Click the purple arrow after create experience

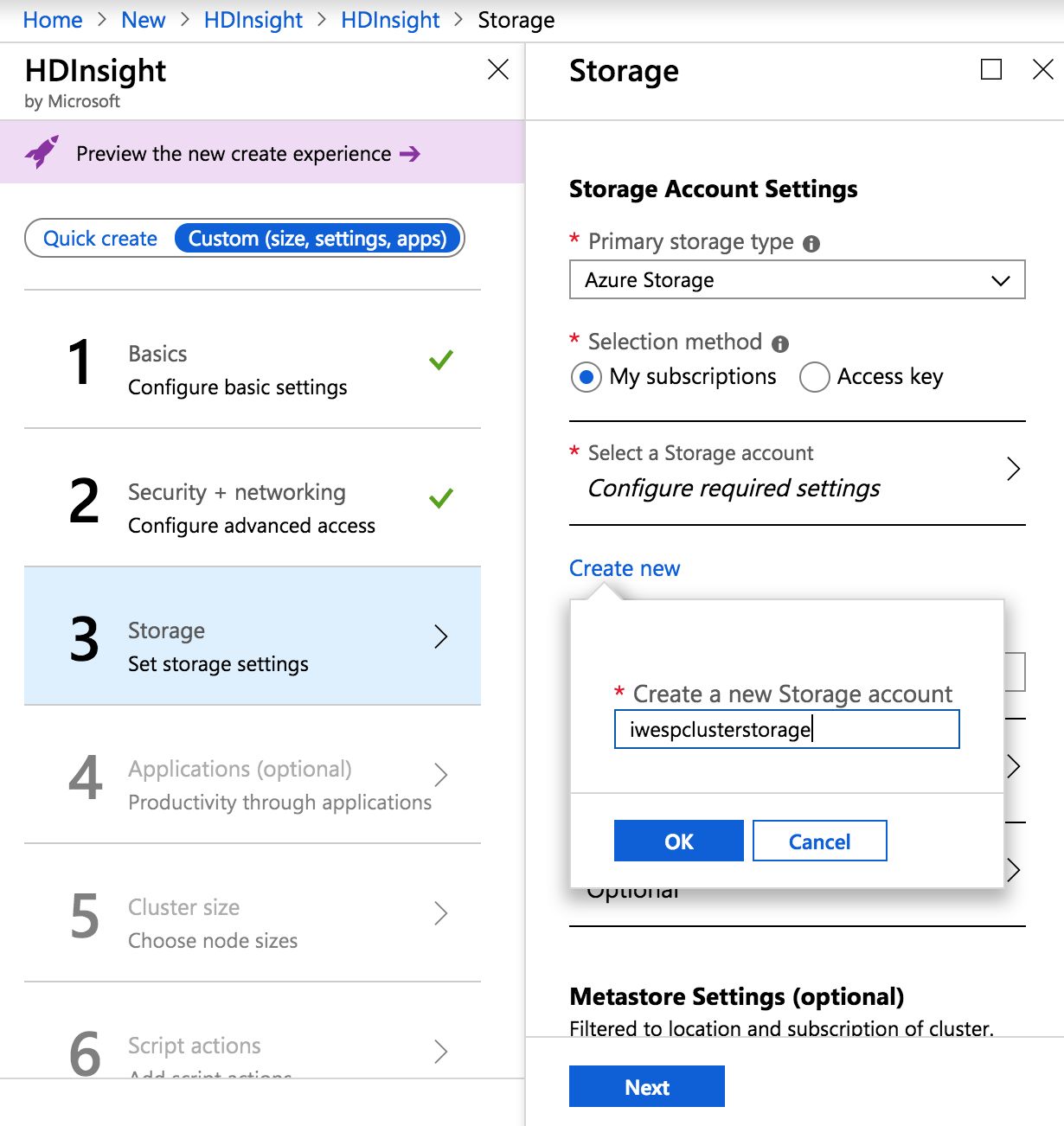pos(410,154)
